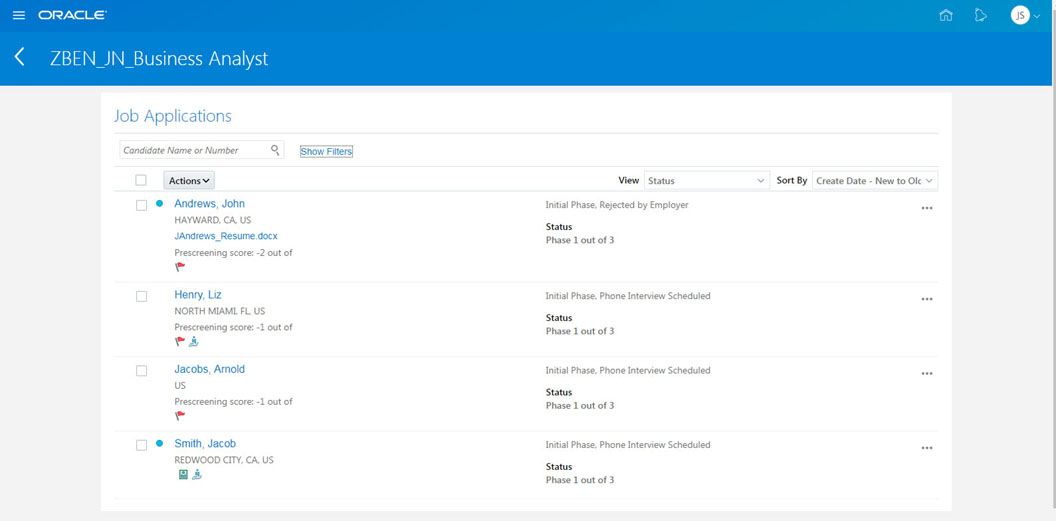Click 'Initial Phase, Rejected by Employer' text

point(617,205)
